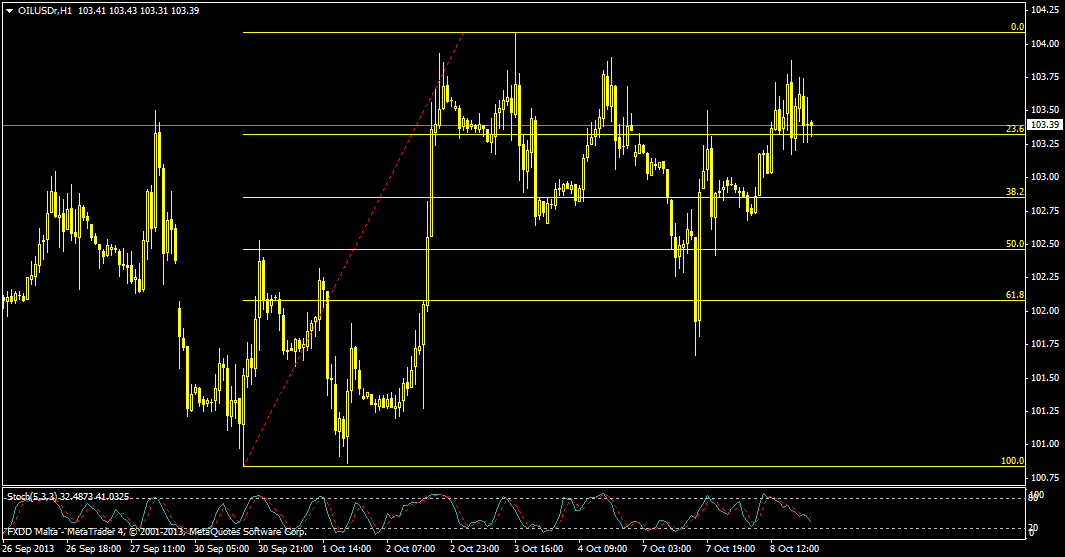Click the 102.75 price scale label
This screenshot has width=1065, height=557.
coord(1045,211)
